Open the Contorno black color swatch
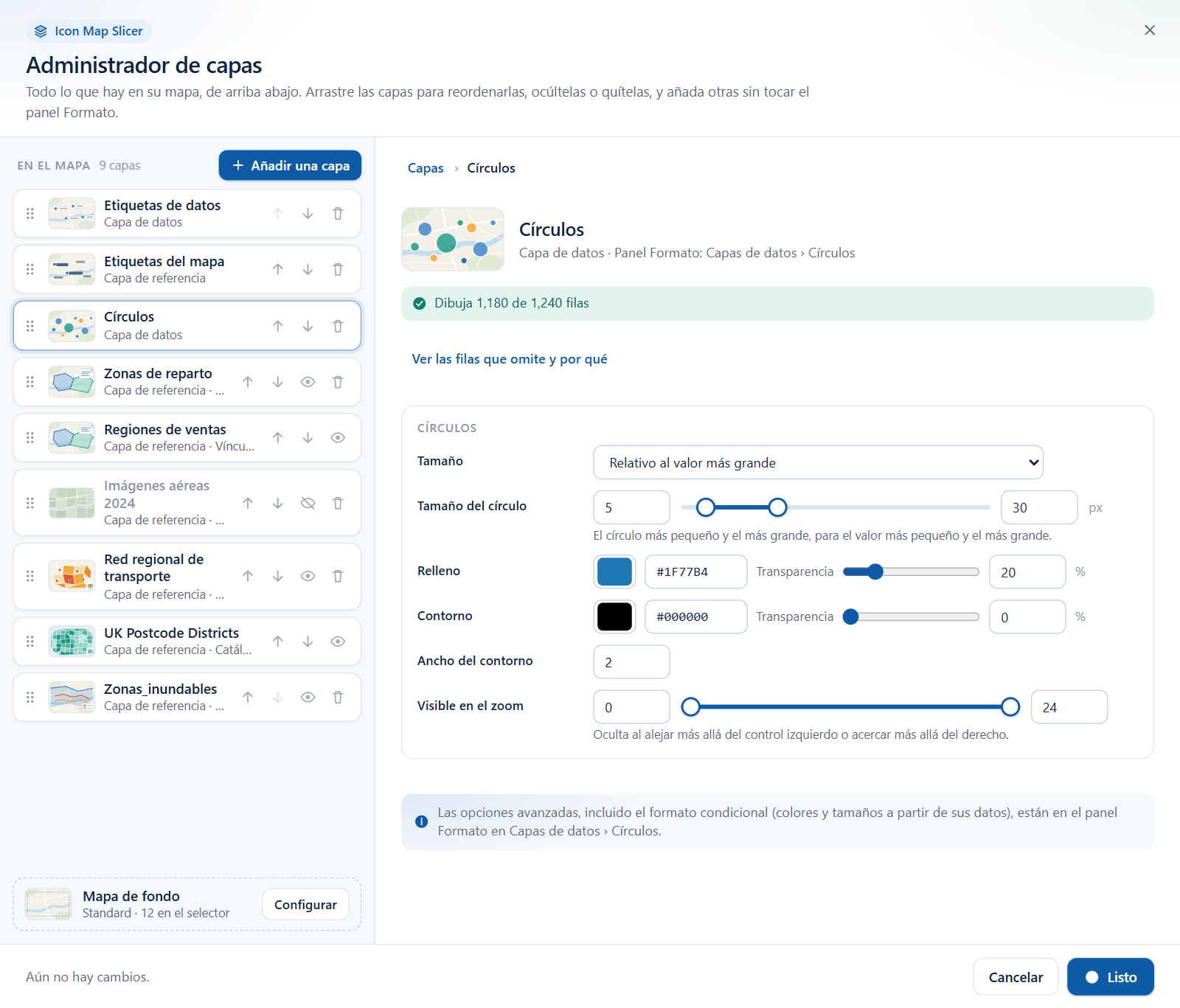 pos(614,616)
